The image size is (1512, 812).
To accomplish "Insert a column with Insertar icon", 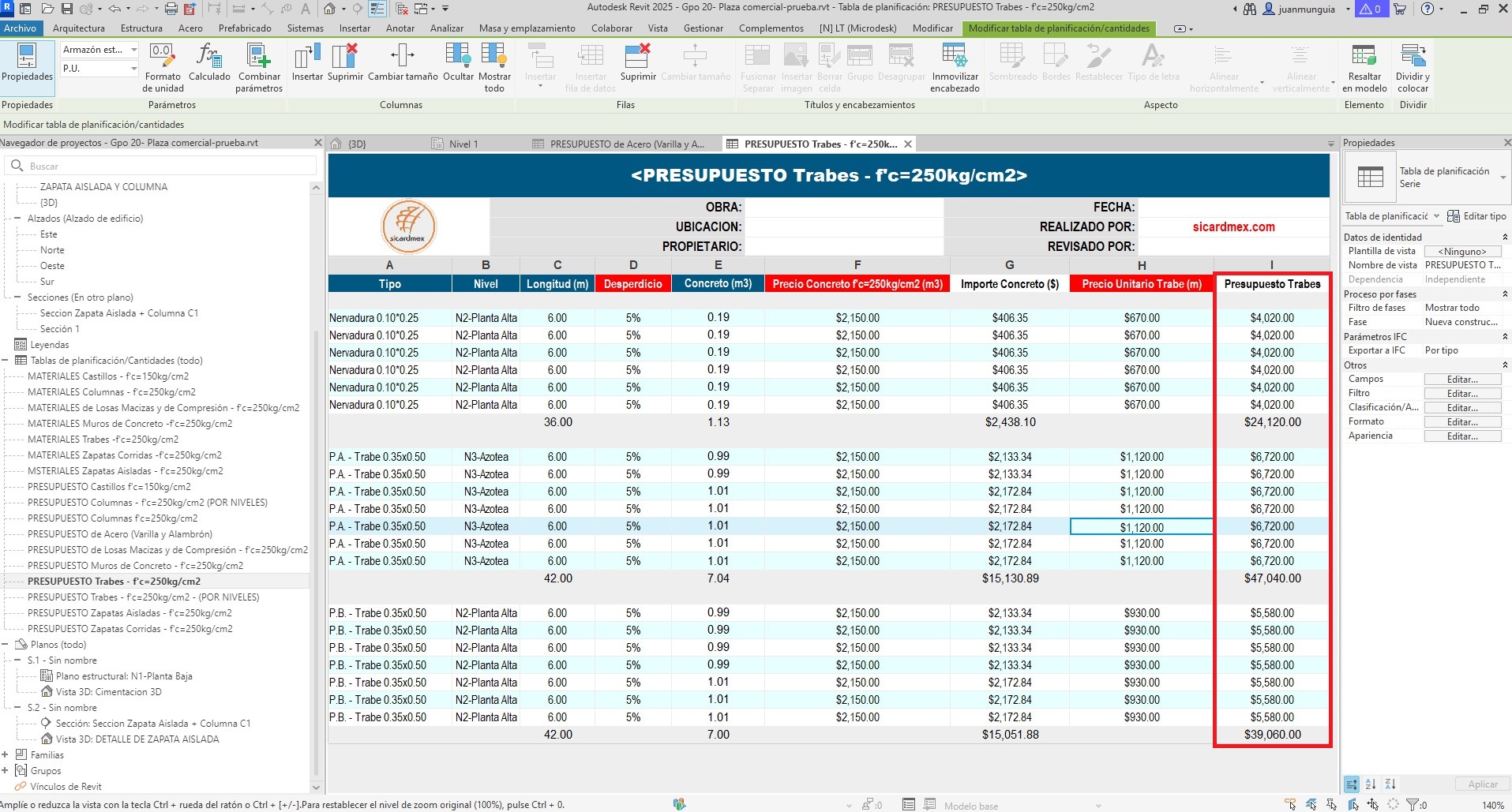I will (306, 57).
